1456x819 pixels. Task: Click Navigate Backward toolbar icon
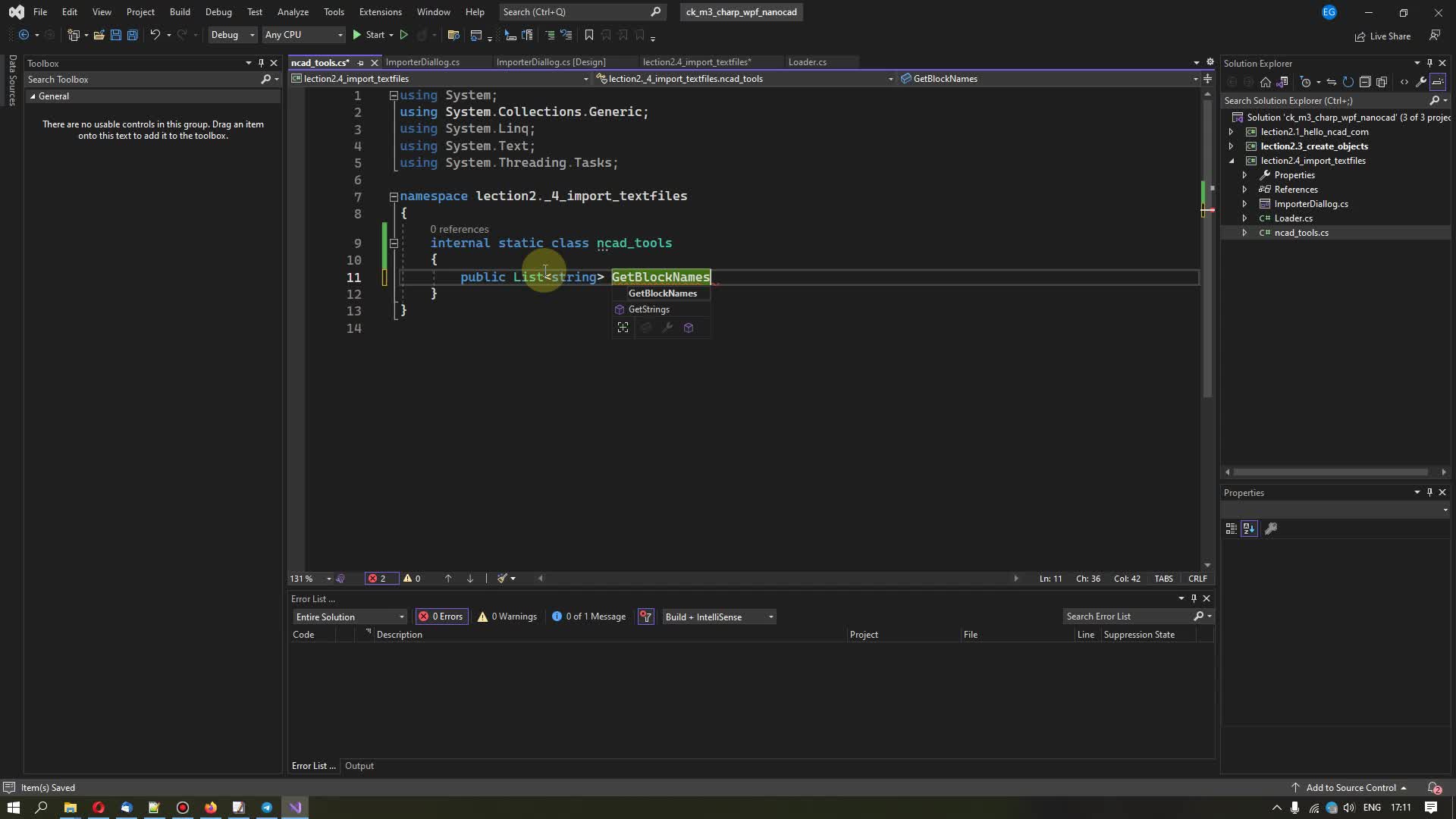tap(24, 35)
